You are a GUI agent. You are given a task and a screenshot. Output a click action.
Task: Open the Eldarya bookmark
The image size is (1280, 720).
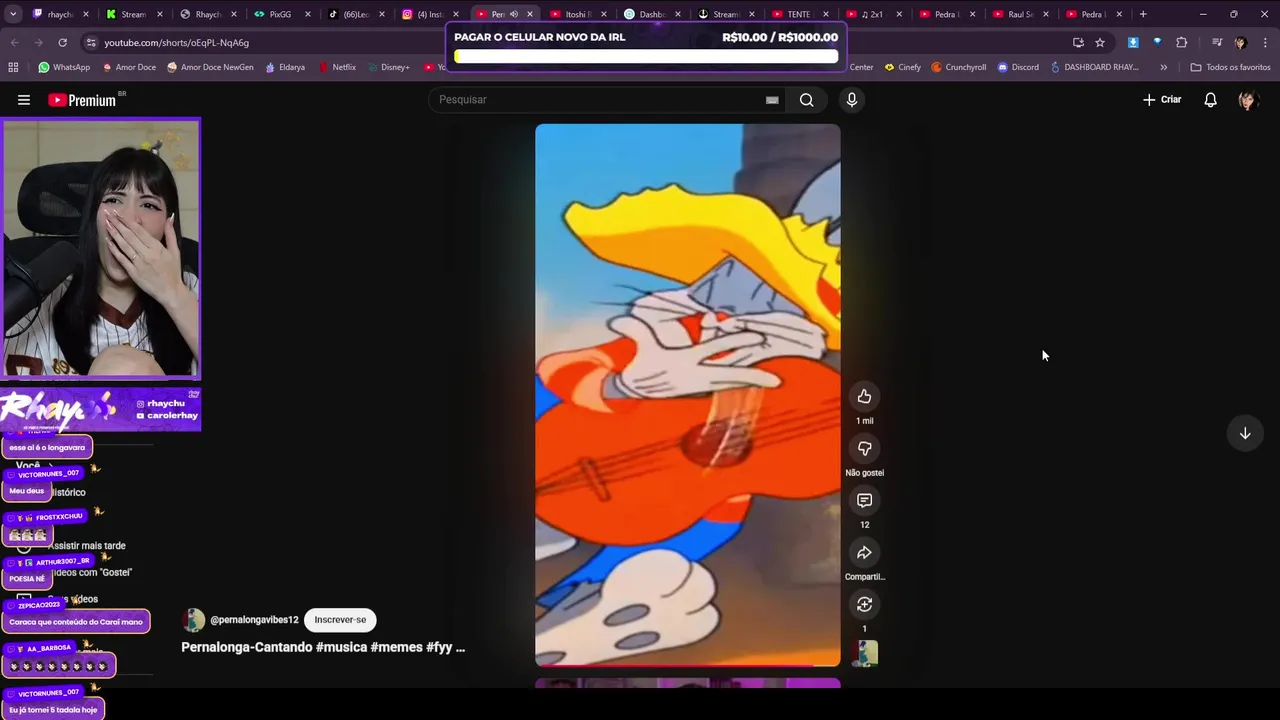[285, 67]
